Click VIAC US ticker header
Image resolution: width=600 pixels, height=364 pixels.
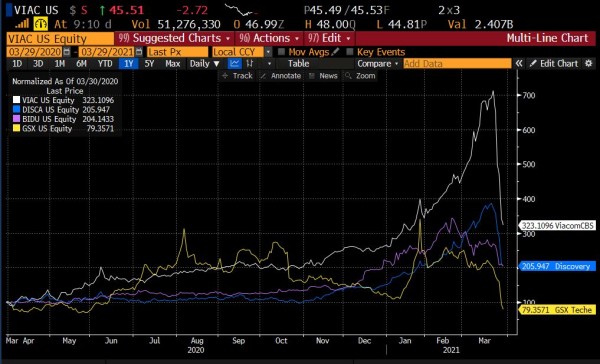[36, 10]
